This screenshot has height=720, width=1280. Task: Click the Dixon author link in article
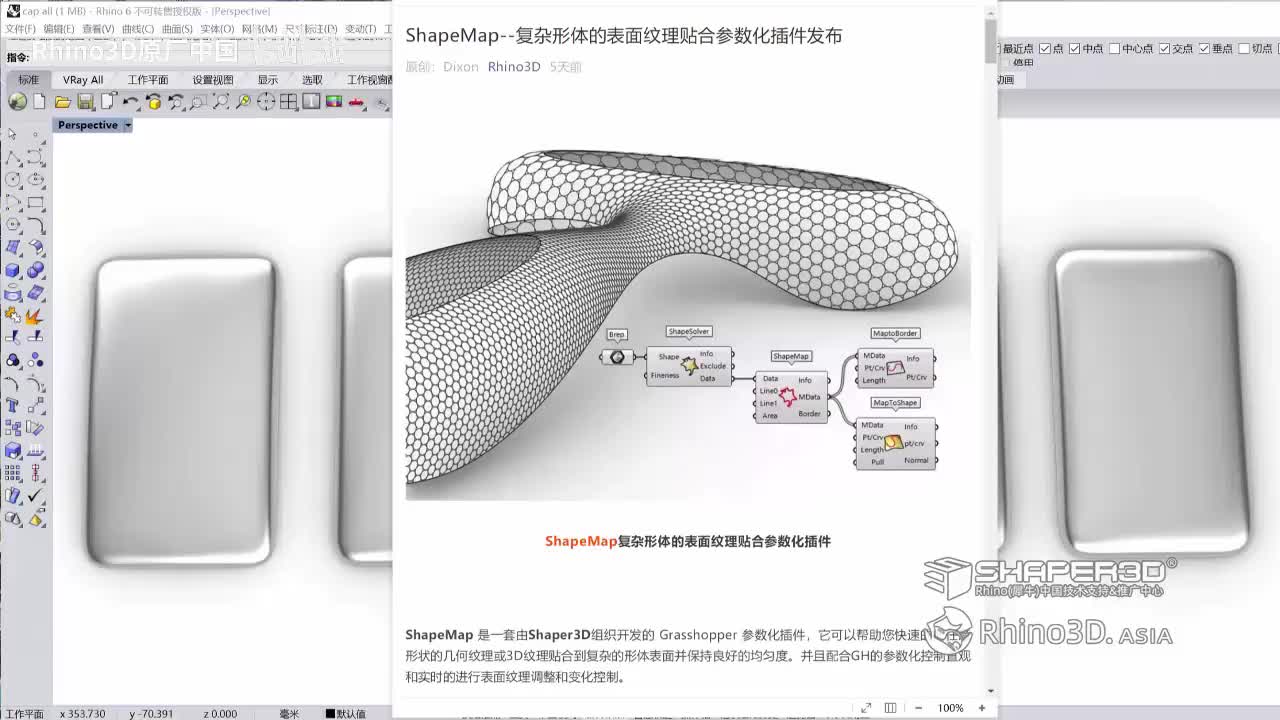(x=461, y=67)
